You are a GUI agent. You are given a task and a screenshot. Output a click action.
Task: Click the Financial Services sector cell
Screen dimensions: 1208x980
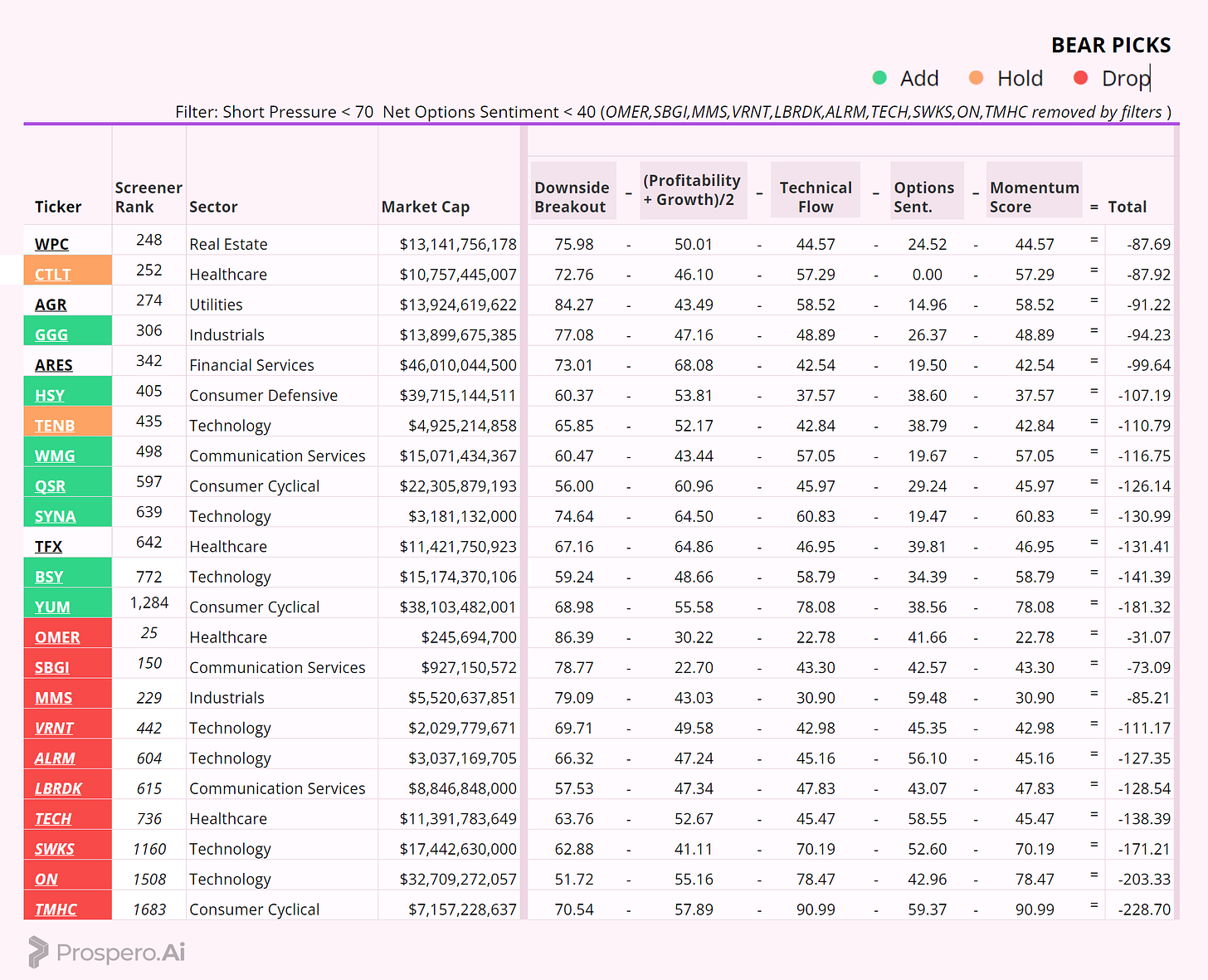(x=251, y=365)
